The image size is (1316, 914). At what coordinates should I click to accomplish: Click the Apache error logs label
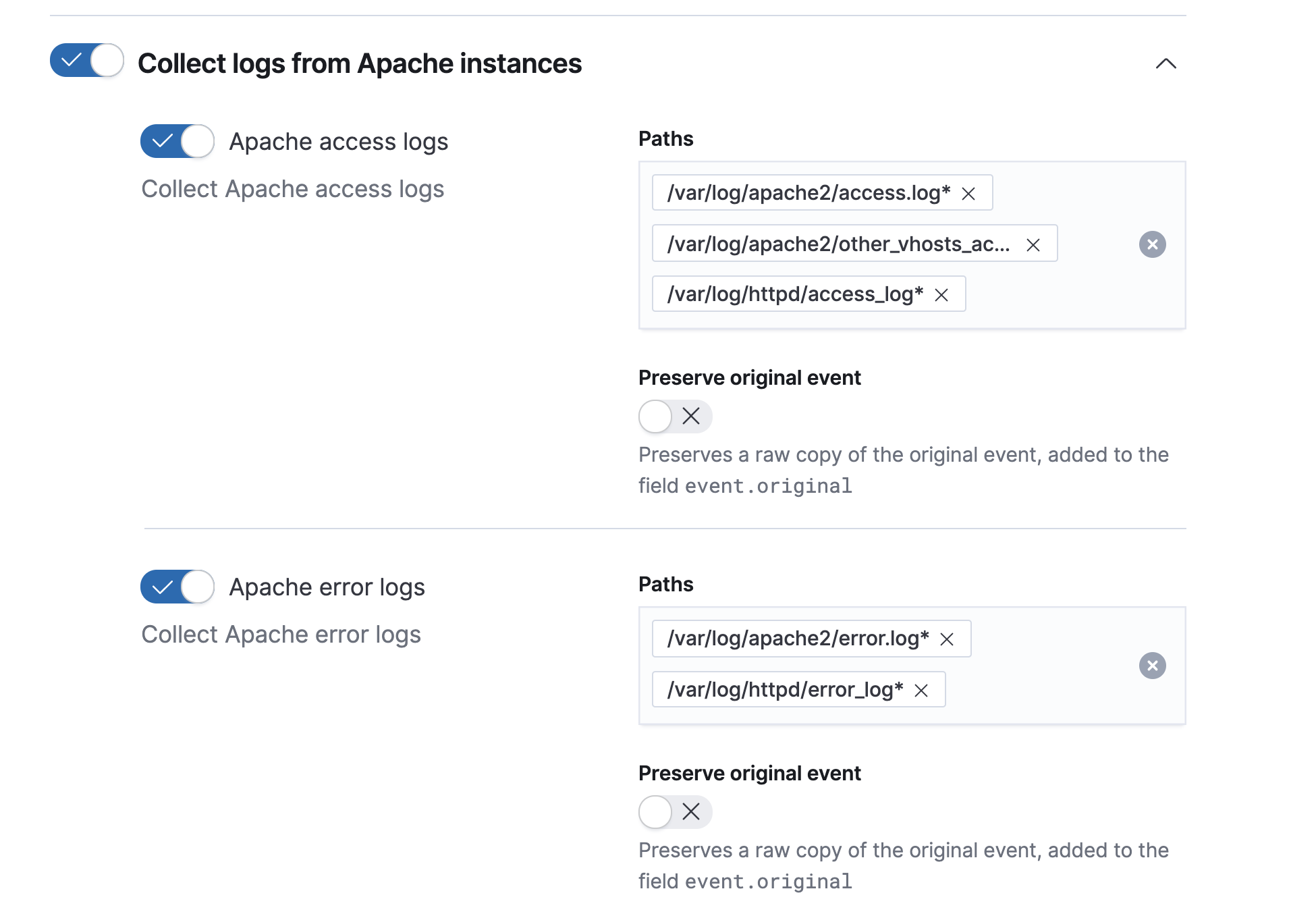pyautogui.click(x=327, y=587)
